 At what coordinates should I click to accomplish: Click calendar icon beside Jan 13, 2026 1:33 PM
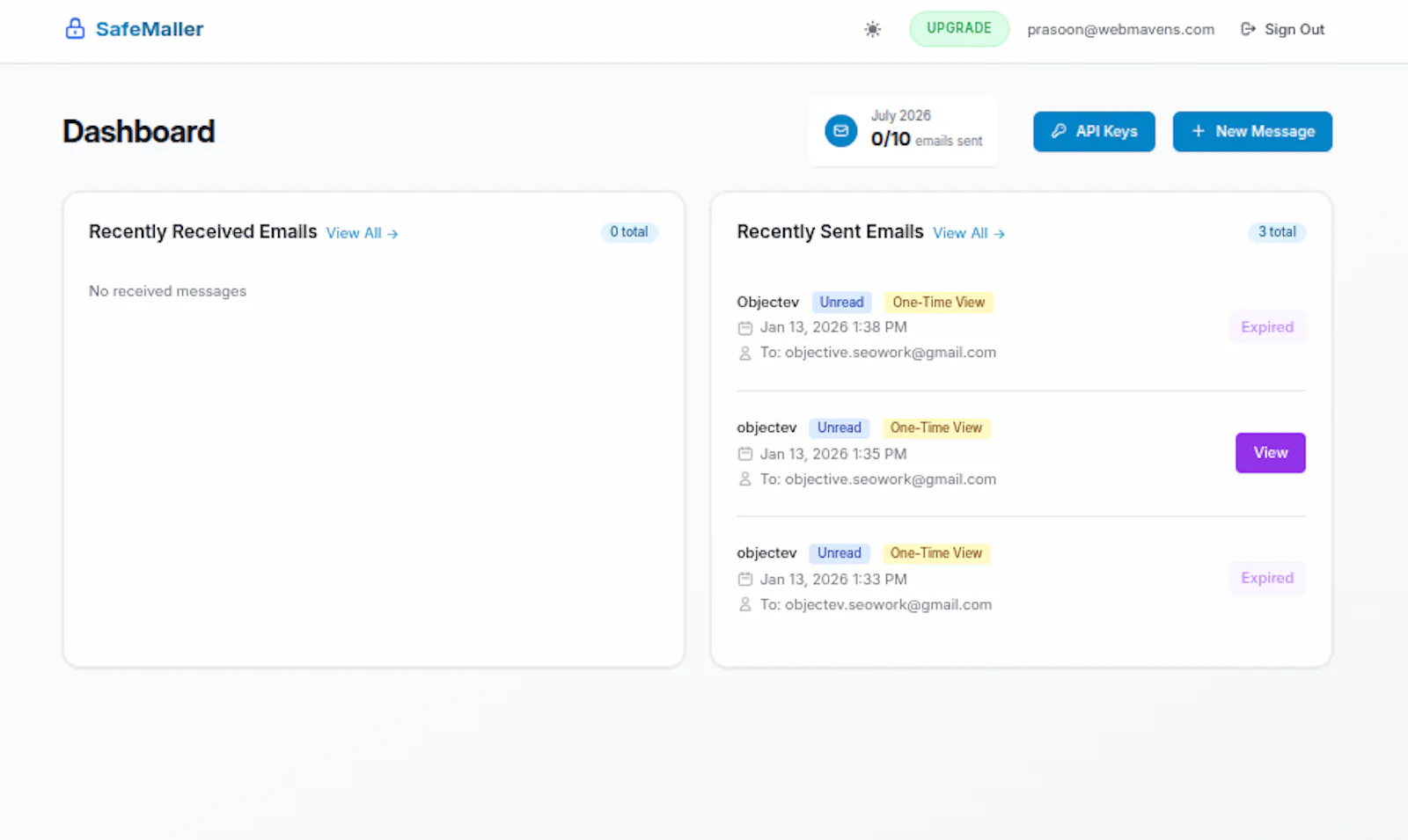pyautogui.click(x=745, y=579)
